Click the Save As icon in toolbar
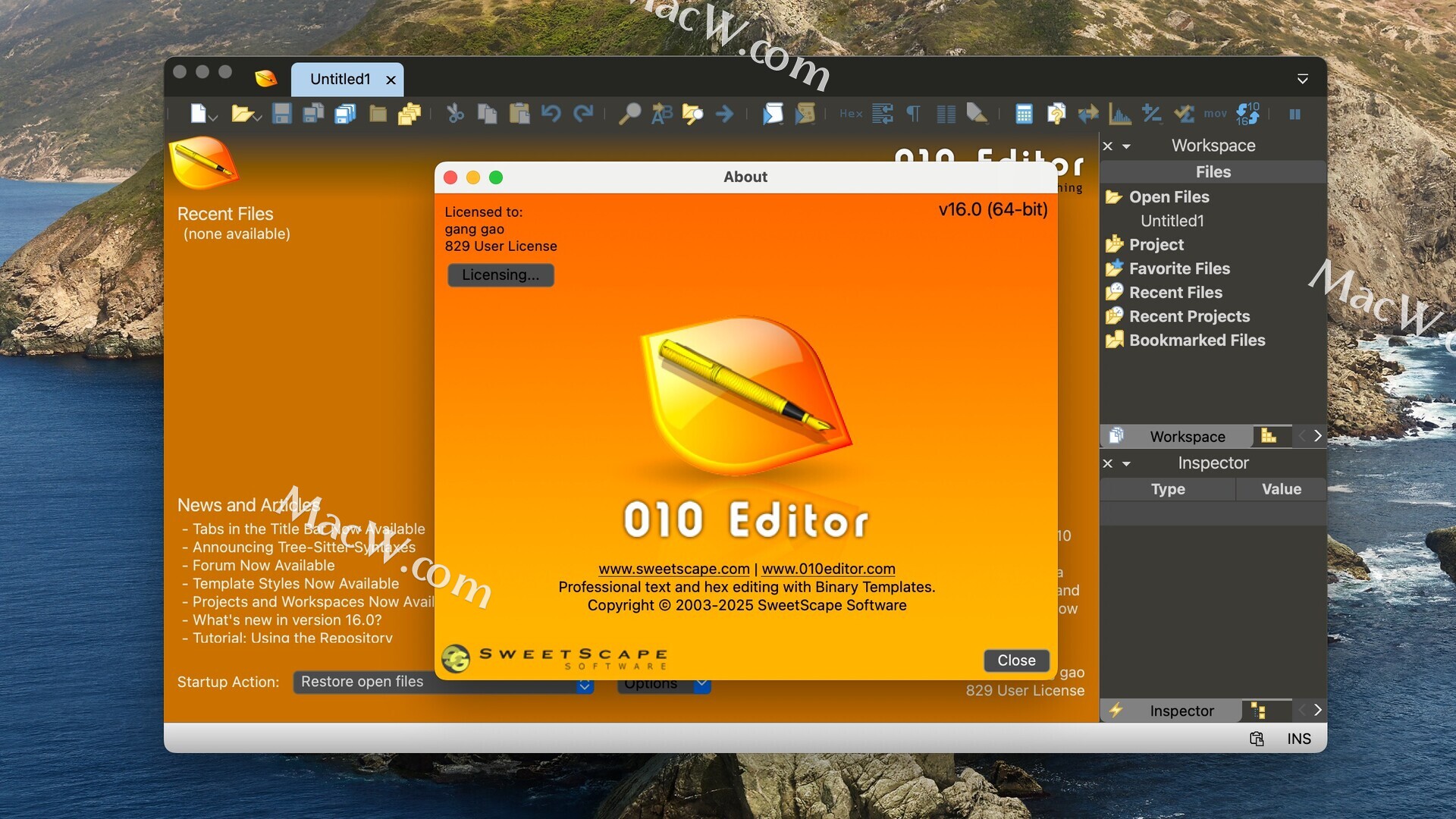 313,114
